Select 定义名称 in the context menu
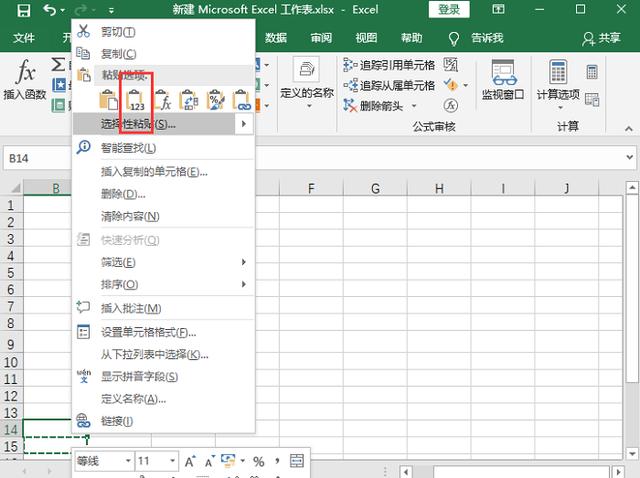This screenshot has width=640, height=478. [162, 398]
